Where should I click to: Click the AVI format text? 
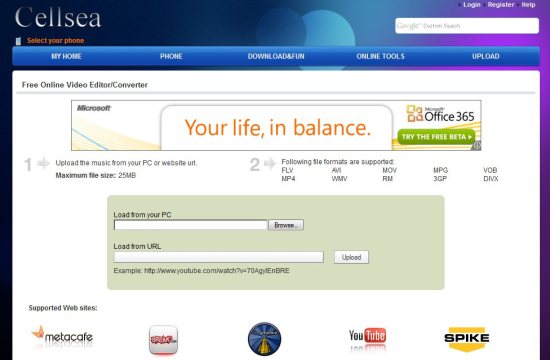point(336,170)
